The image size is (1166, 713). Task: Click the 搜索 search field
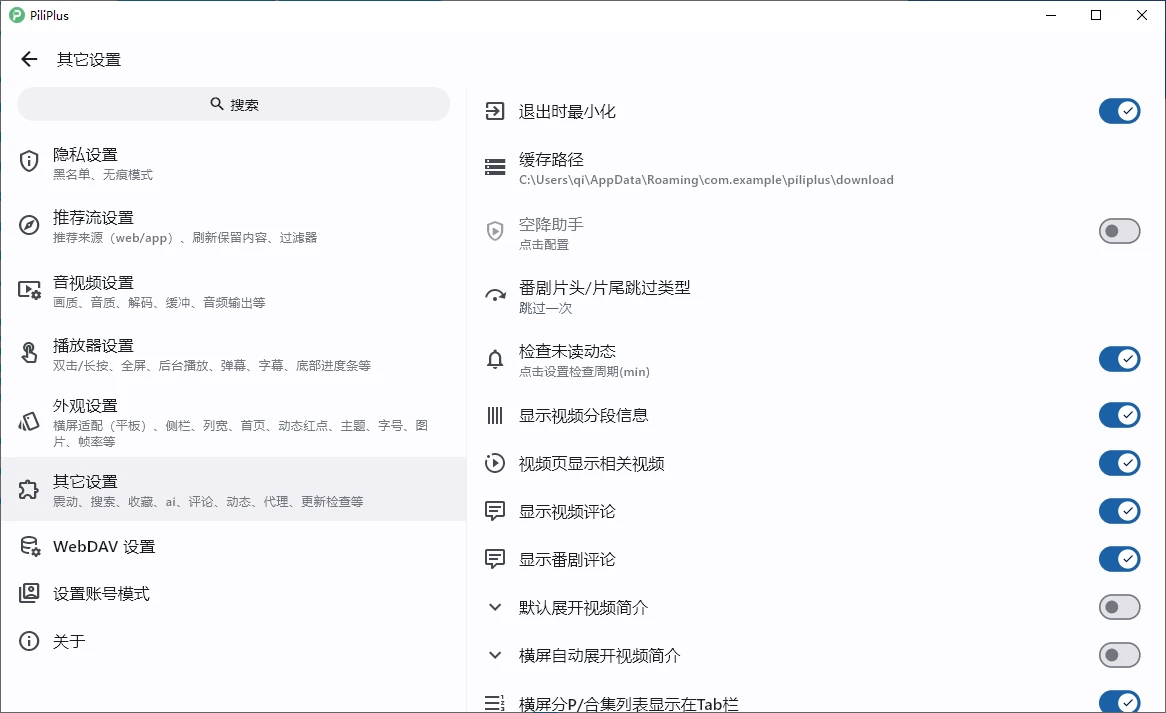click(x=233, y=103)
